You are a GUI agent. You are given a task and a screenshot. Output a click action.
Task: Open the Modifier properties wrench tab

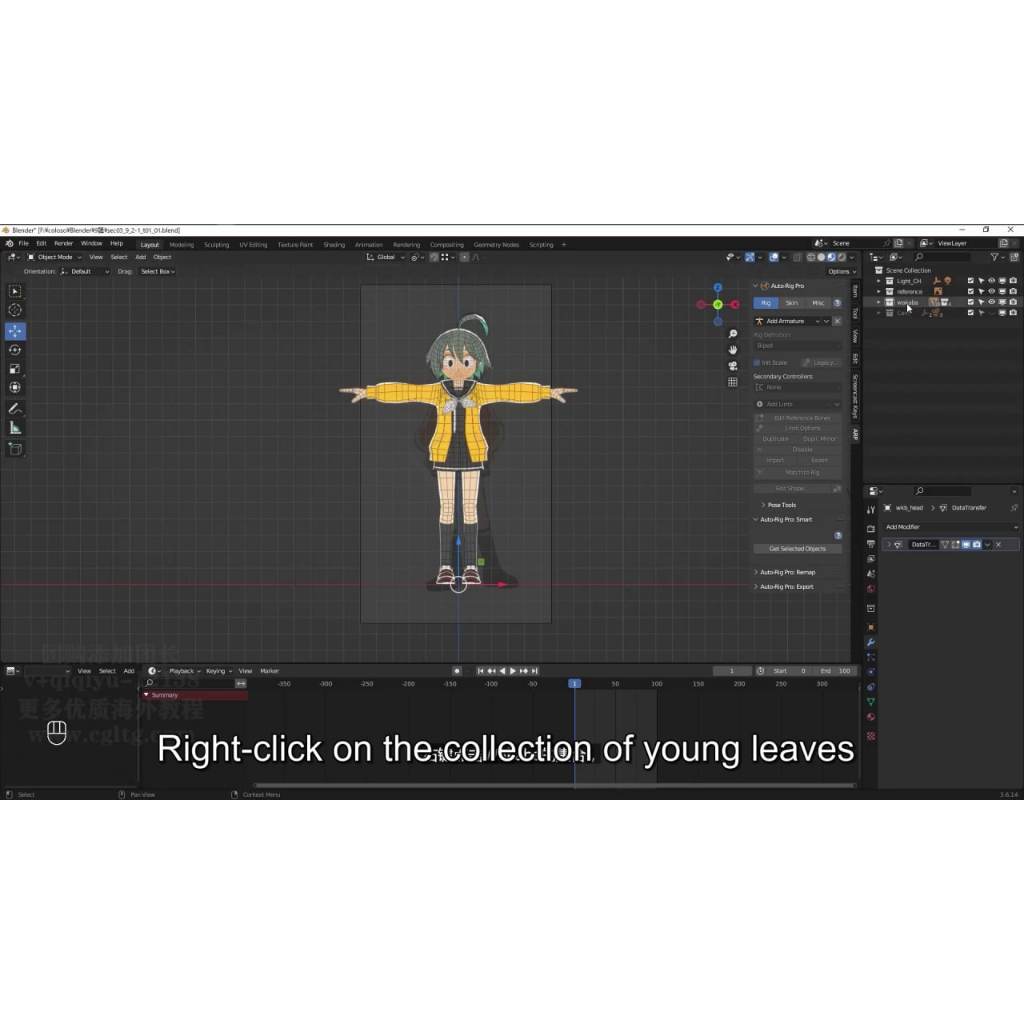tap(871, 642)
